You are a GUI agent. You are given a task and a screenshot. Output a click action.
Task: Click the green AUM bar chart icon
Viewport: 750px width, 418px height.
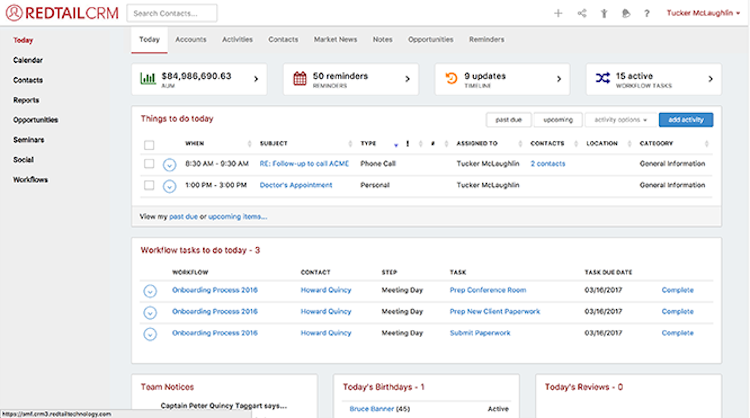(148, 78)
